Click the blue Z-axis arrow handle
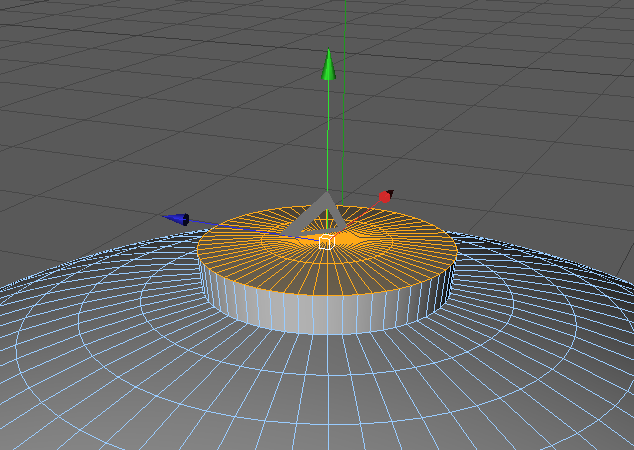 pos(177,219)
